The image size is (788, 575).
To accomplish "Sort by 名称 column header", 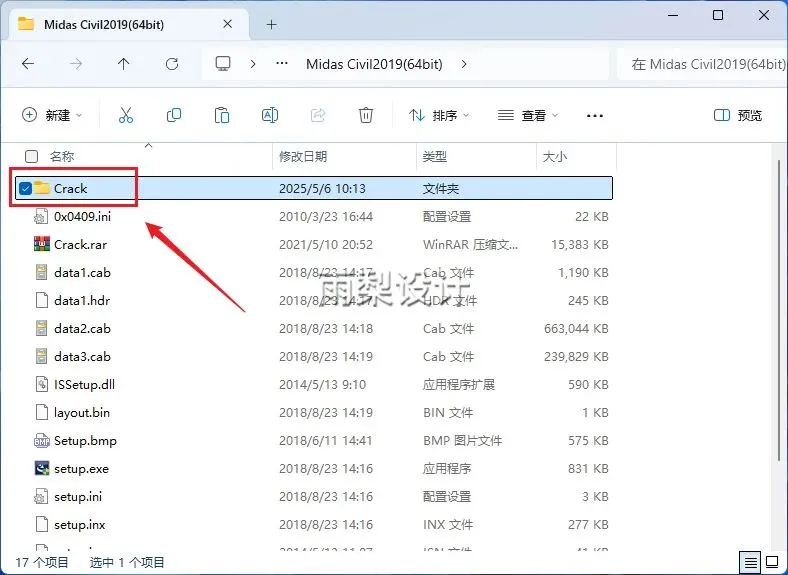I will click(62, 156).
